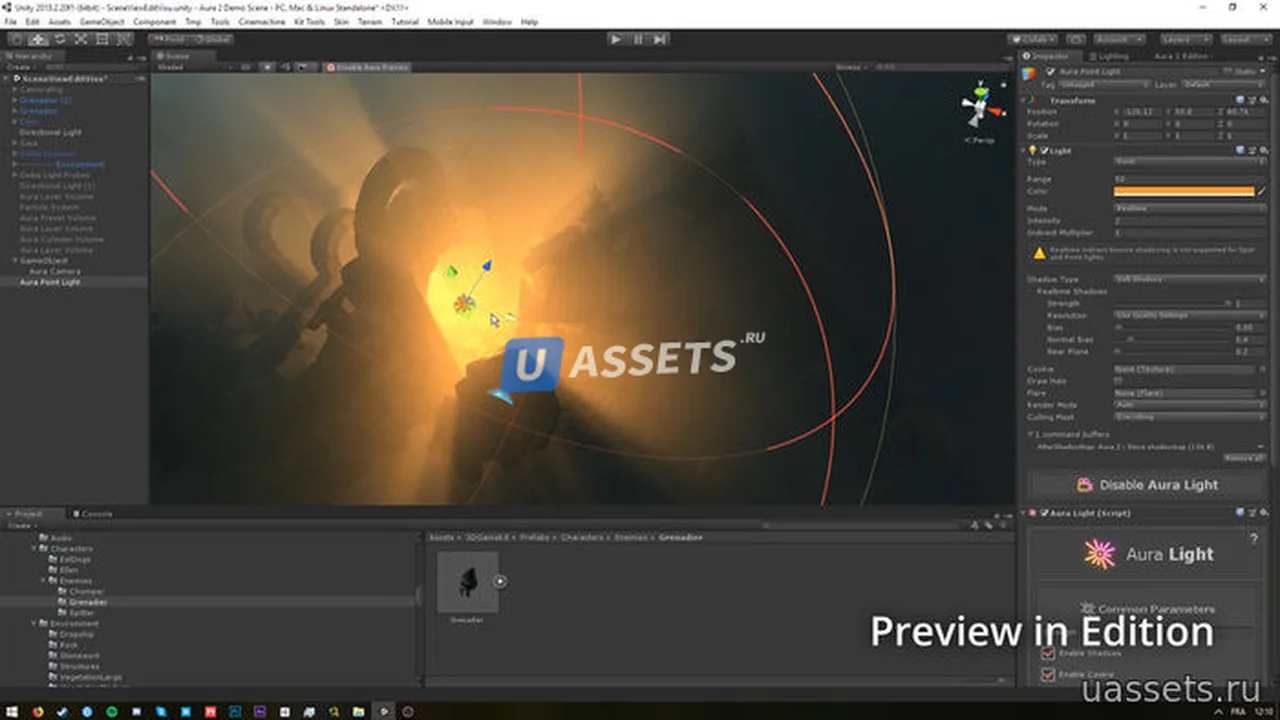The width and height of the screenshot is (1280, 720).
Task: Select the Move tool in the toolbar
Action: 38,39
